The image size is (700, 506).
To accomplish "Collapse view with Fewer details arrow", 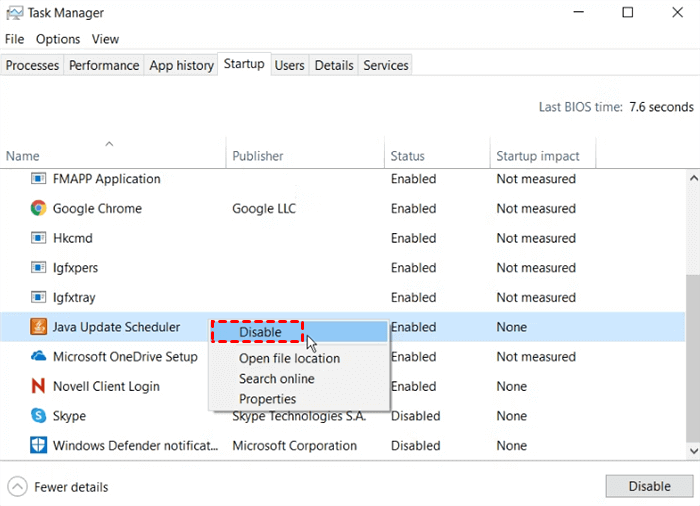I will click(17, 487).
